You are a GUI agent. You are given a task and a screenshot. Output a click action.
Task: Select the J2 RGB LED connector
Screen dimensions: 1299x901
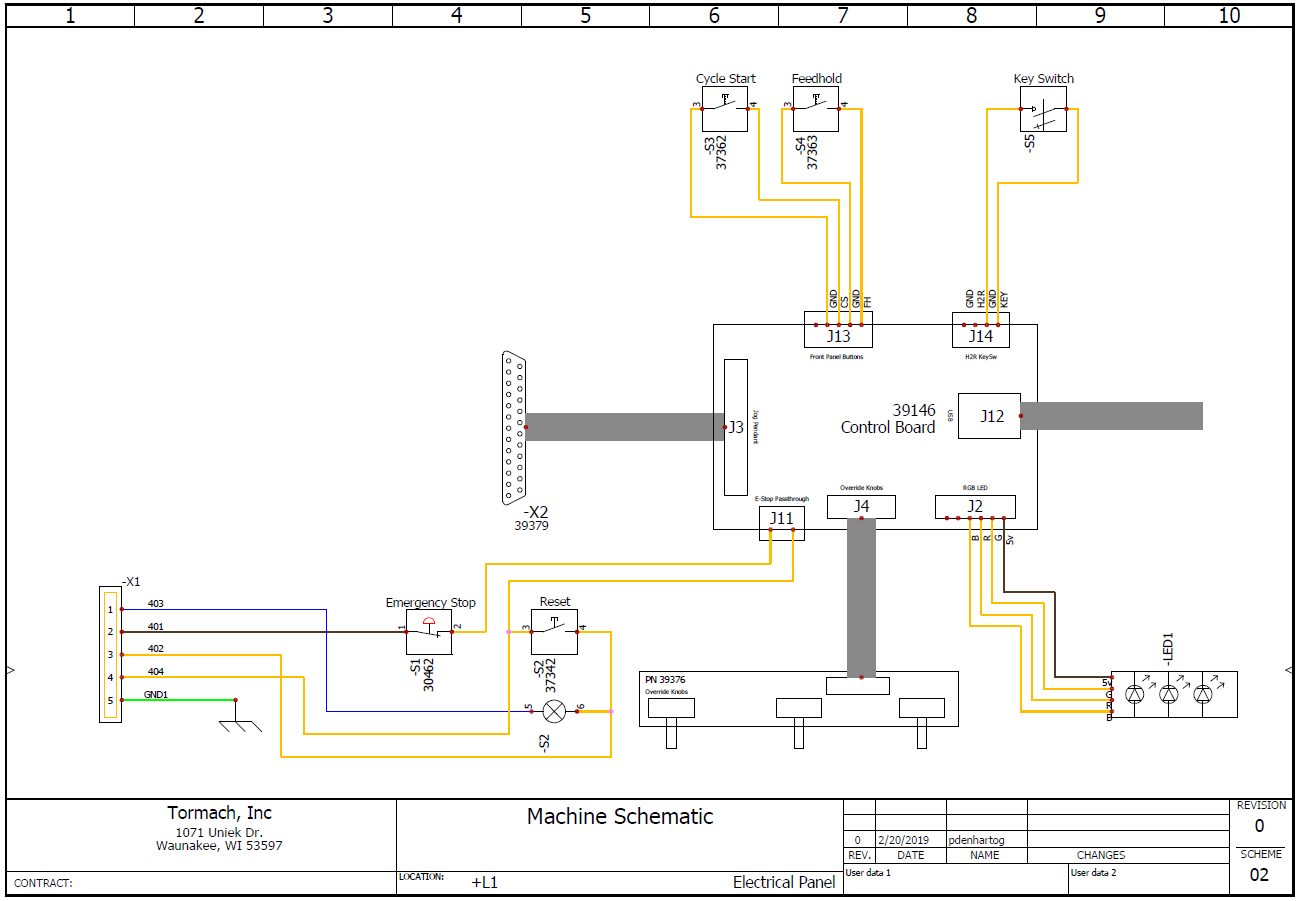[x=975, y=506]
